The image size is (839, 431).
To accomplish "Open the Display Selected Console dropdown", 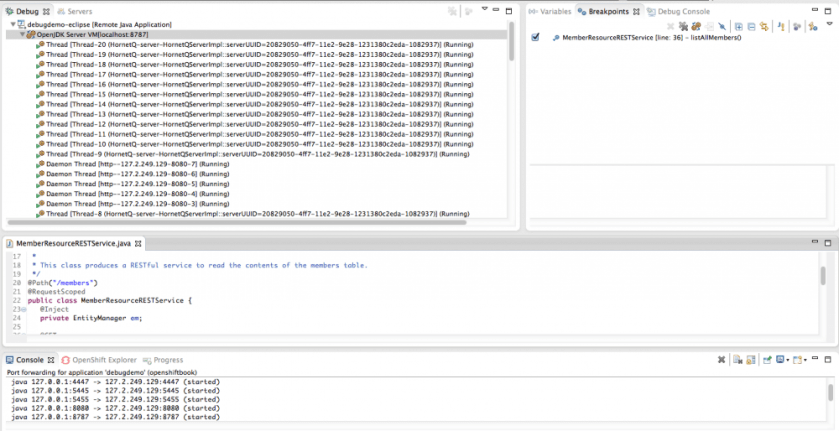I will [789, 360].
